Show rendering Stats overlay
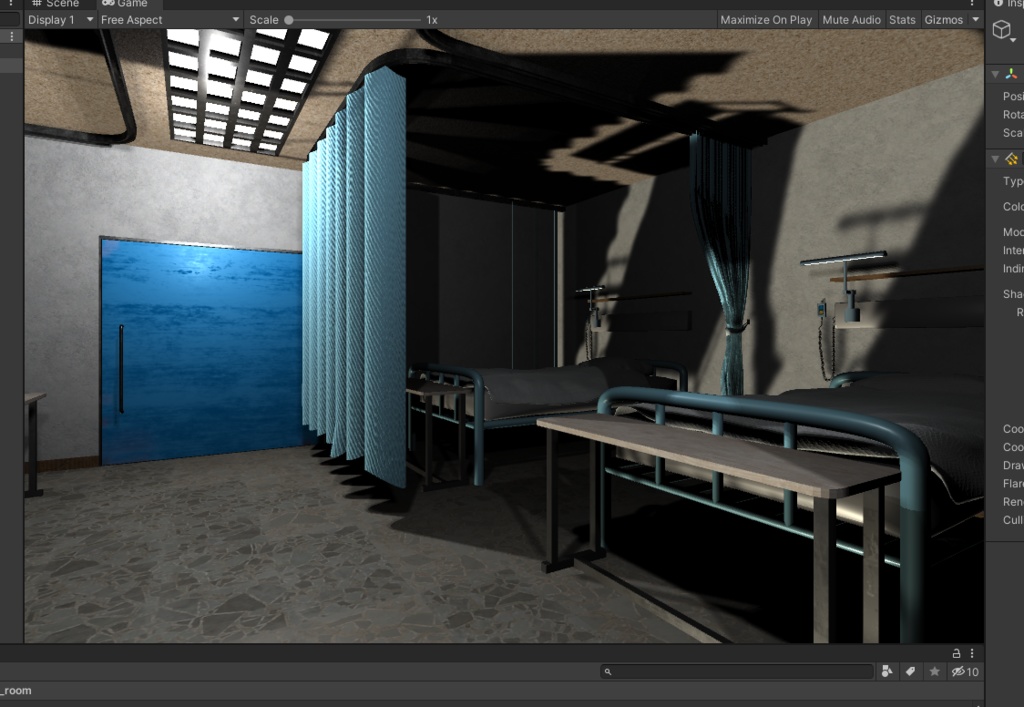Screen dimensions: 1024x707 coord(901,19)
